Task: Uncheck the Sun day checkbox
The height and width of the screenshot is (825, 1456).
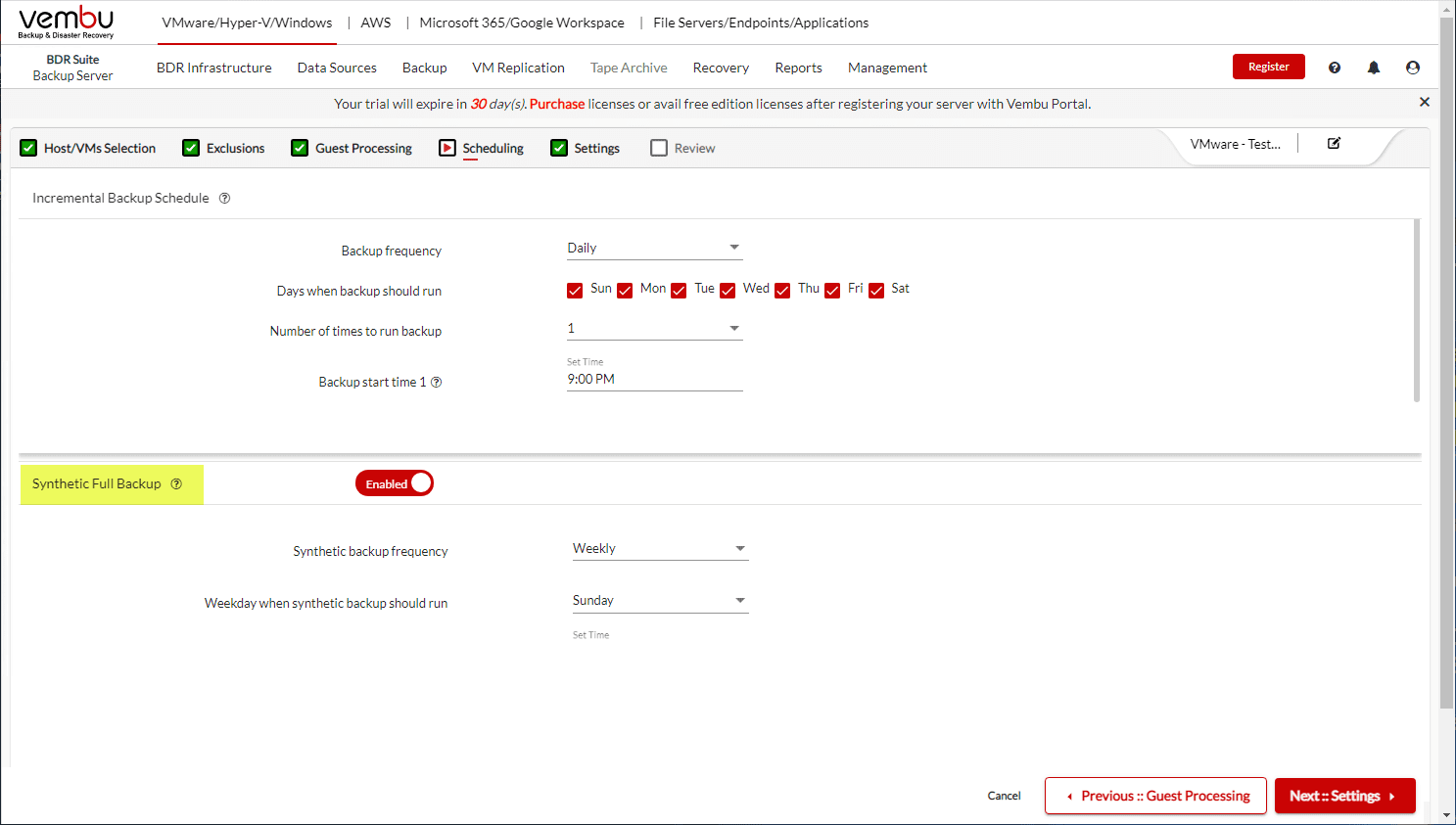Action: (x=575, y=291)
